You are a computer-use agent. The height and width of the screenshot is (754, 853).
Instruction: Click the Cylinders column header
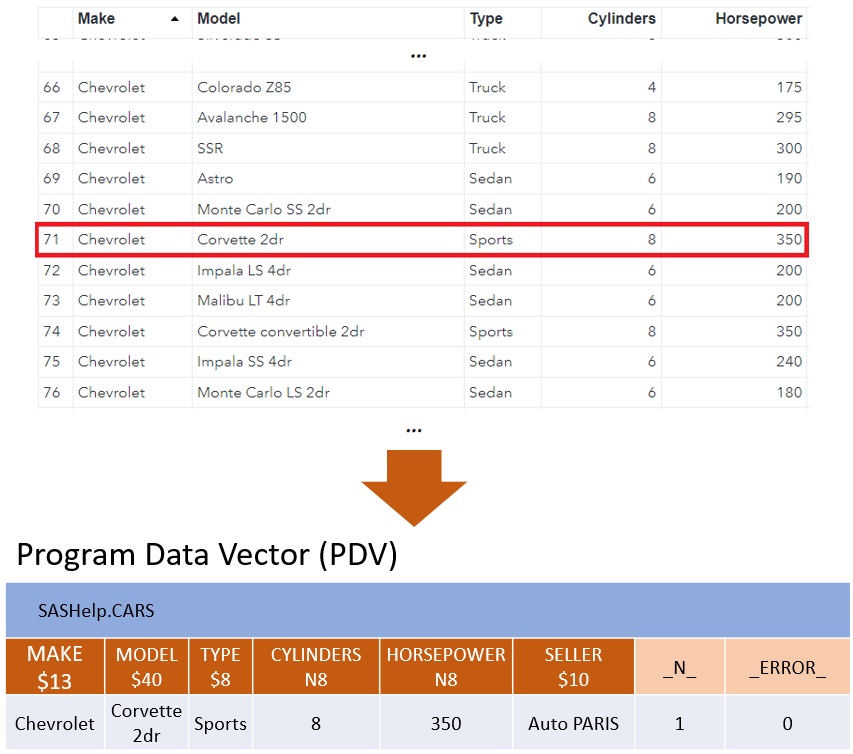click(x=620, y=18)
